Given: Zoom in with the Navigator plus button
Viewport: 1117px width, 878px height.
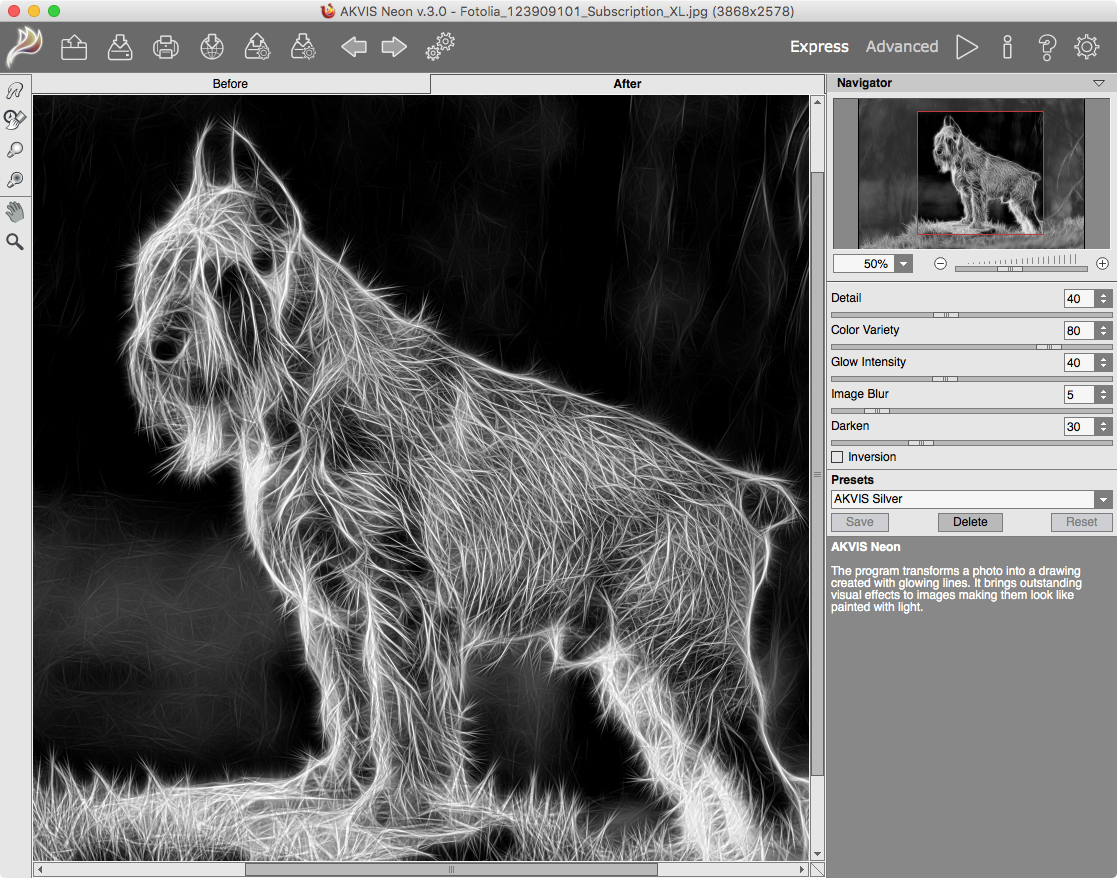Looking at the screenshot, I should [1102, 264].
